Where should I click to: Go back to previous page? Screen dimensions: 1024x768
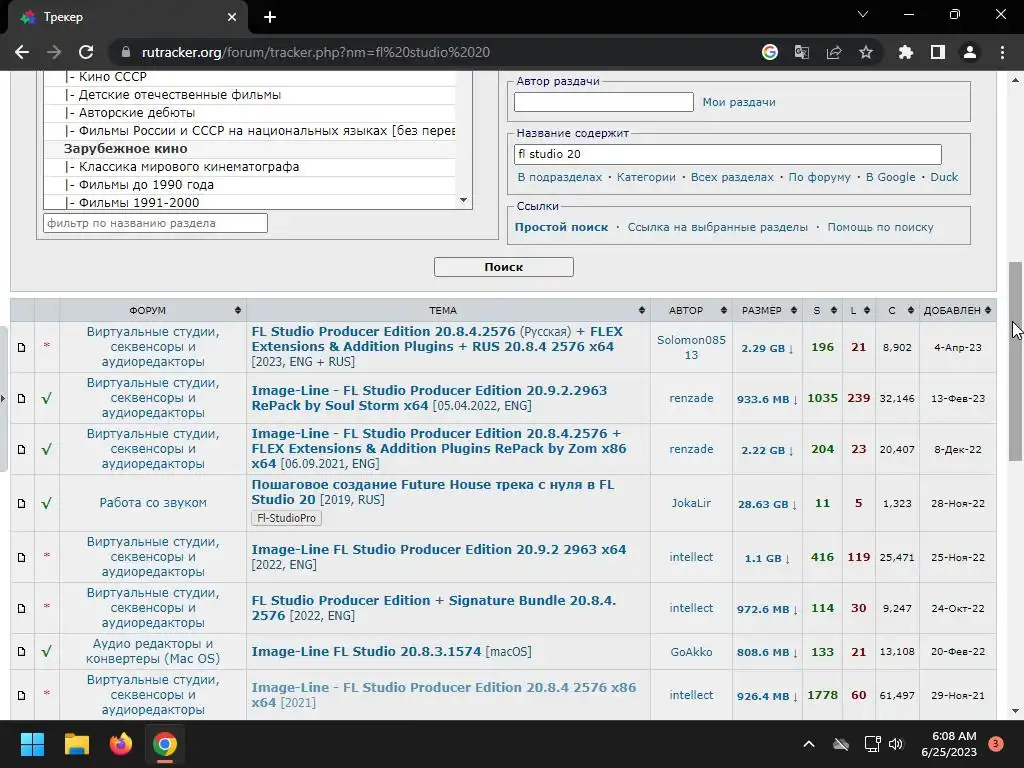coord(22,52)
